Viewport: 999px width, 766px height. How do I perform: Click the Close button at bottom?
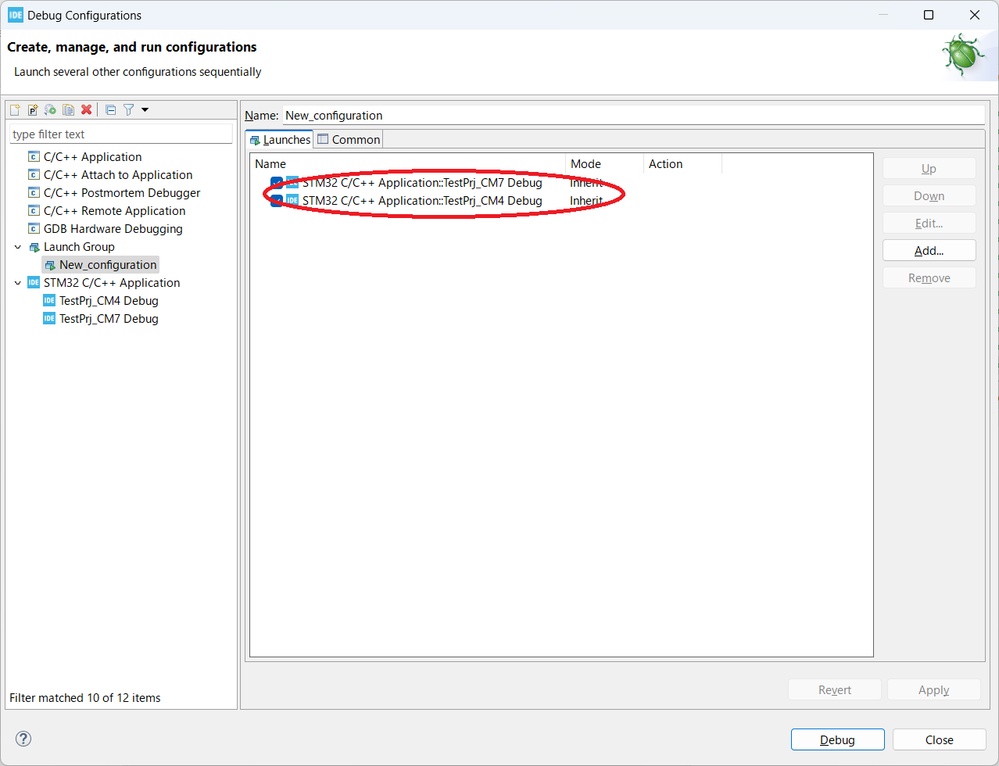click(x=939, y=739)
